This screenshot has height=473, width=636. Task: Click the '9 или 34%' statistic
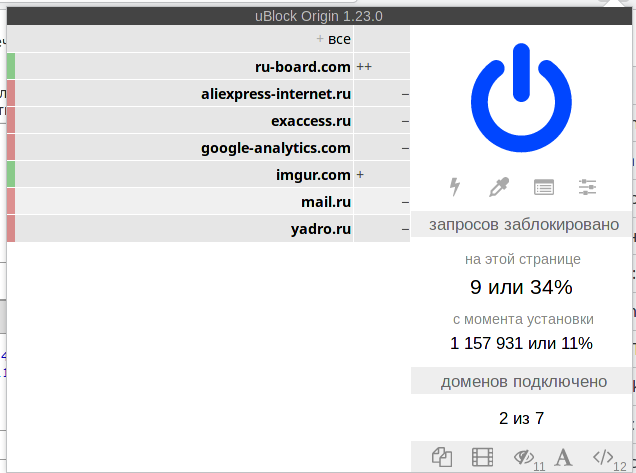[521, 287]
